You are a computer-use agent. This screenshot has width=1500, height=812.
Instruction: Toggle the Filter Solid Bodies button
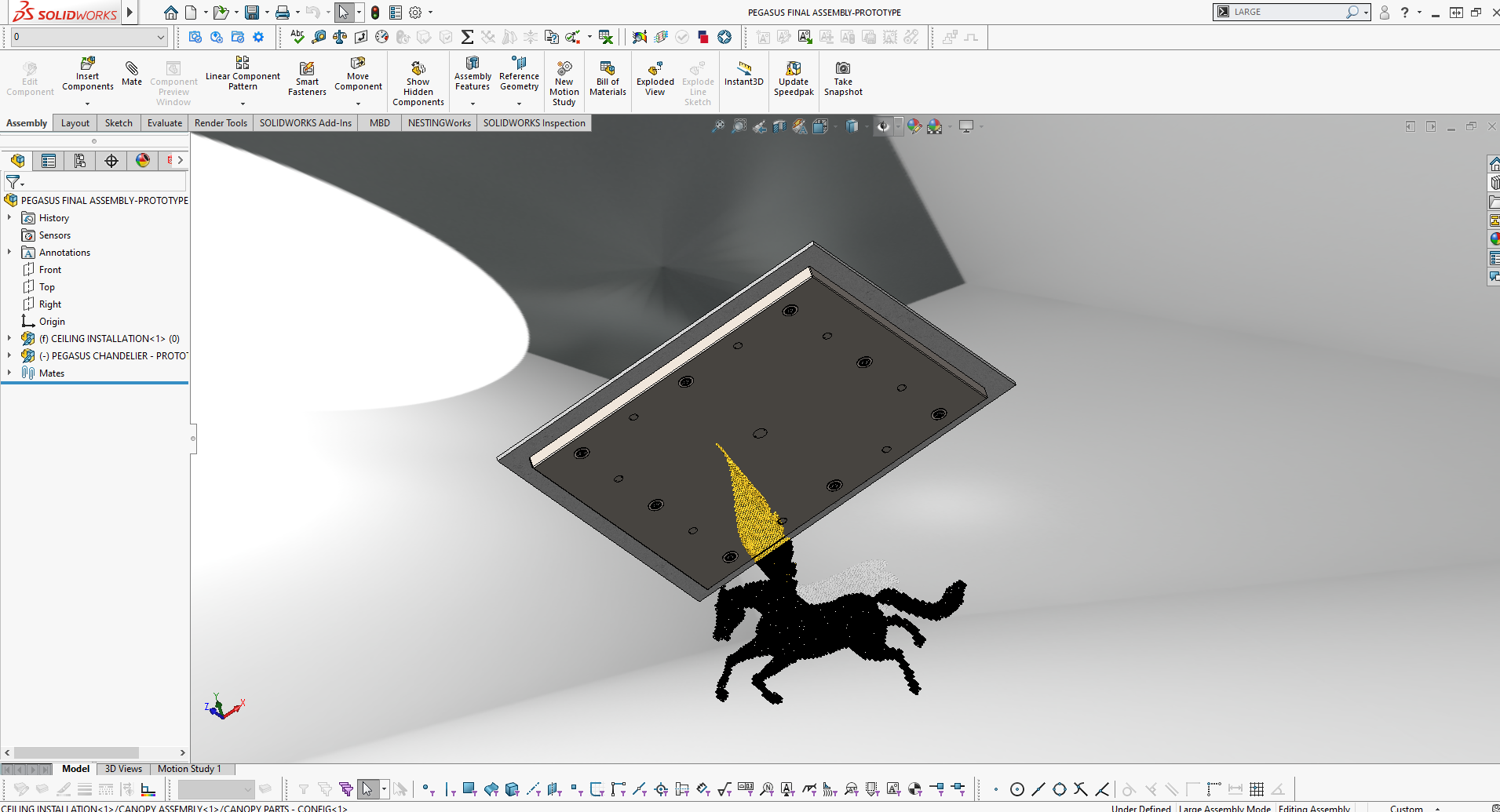click(513, 789)
